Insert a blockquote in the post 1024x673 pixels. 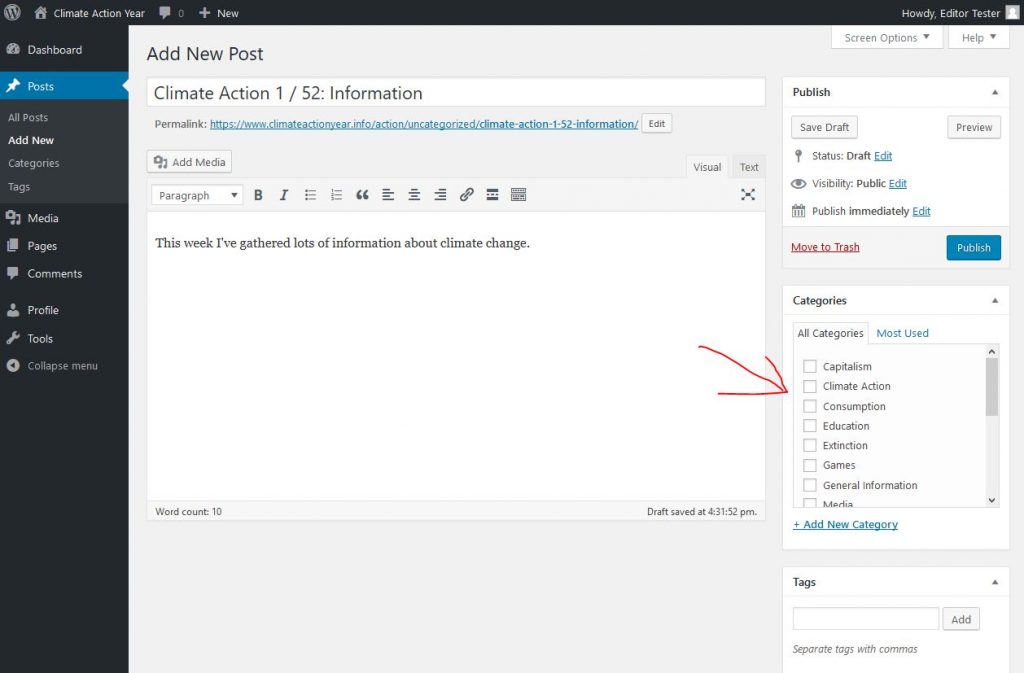(362, 195)
